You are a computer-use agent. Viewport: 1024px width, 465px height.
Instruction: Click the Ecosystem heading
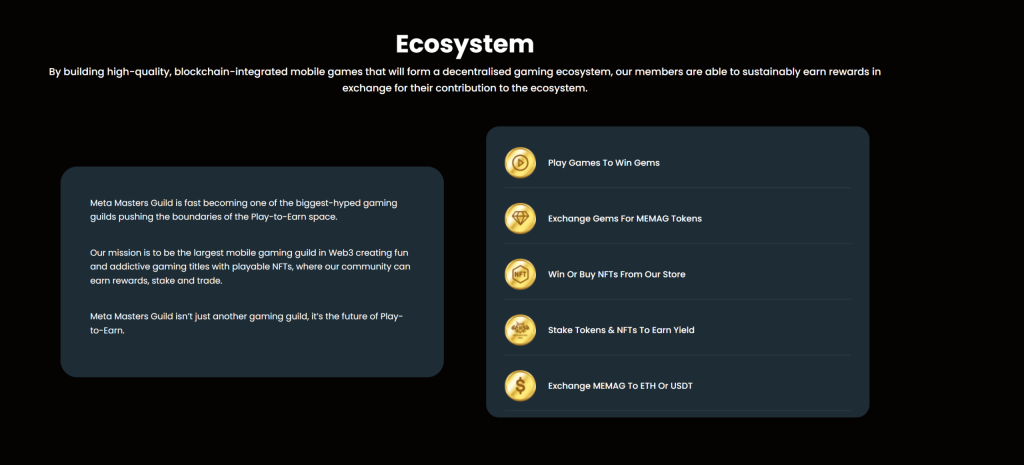464,44
